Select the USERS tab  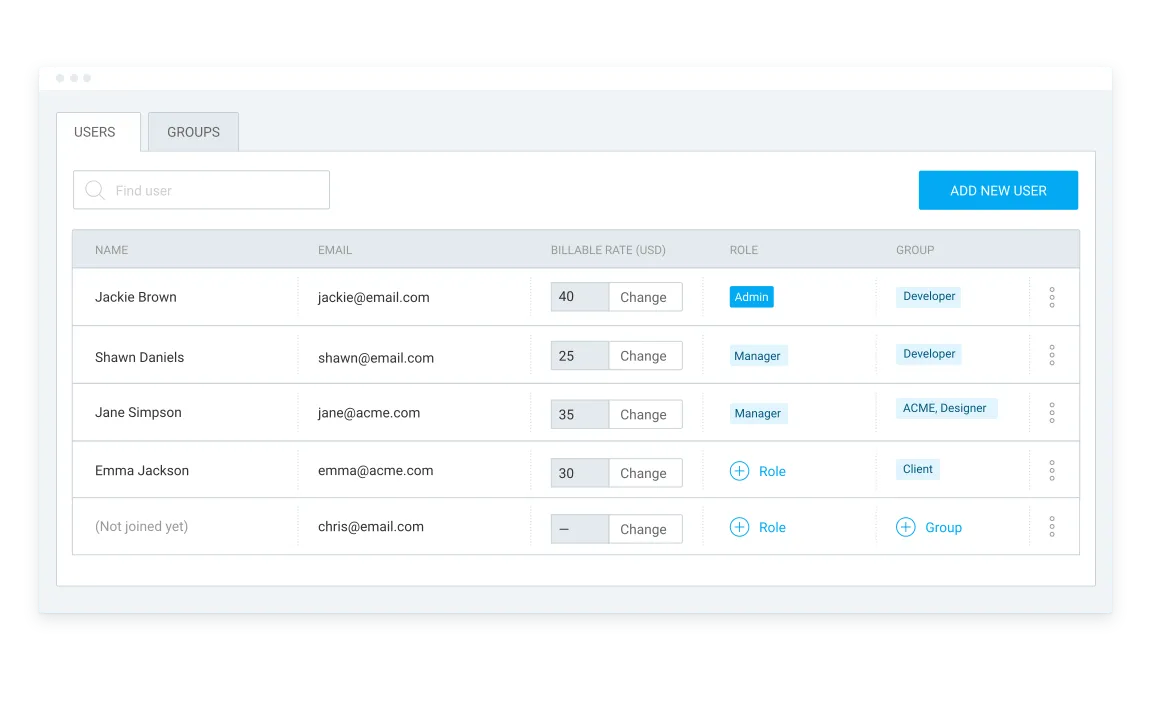pyautogui.click(x=95, y=132)
